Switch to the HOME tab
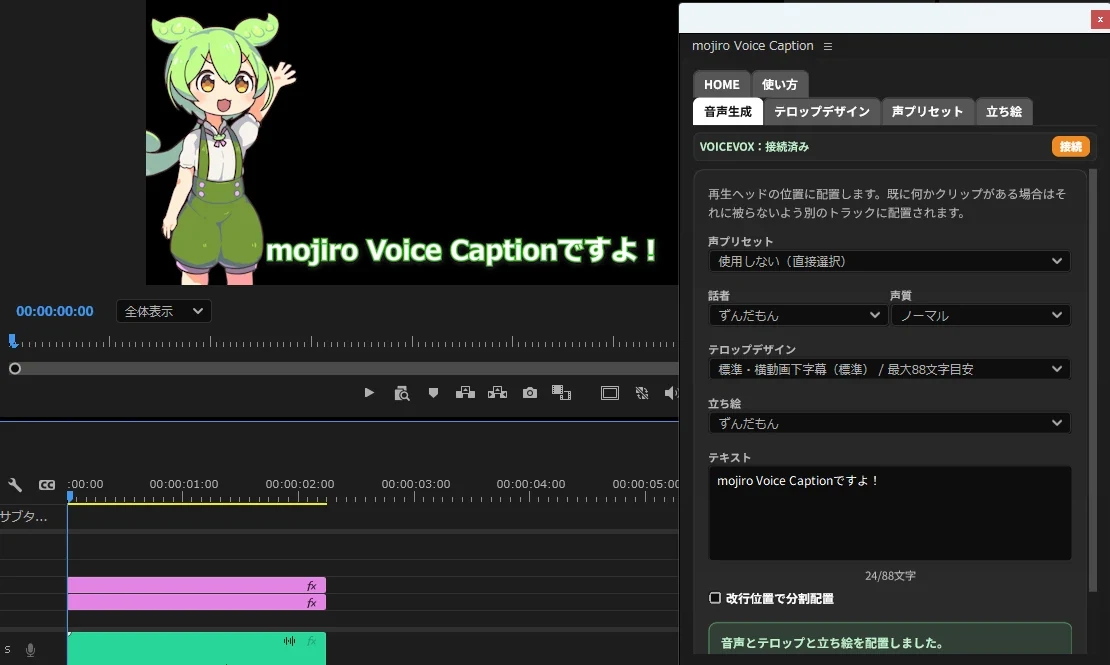The image size is (1110, 665). [721, 84]
